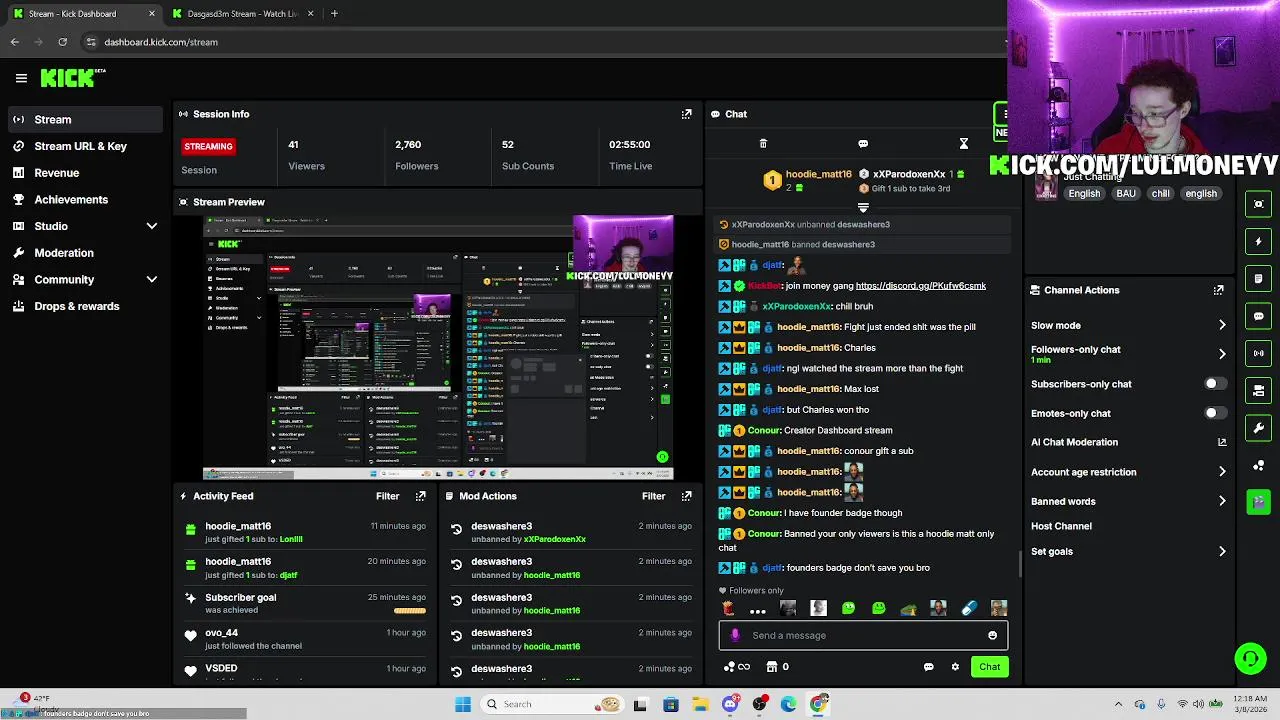Expand the gift leaderboard chevron in chat
Viewport: 1280px width, 720px height.
[x=863, y=208]
